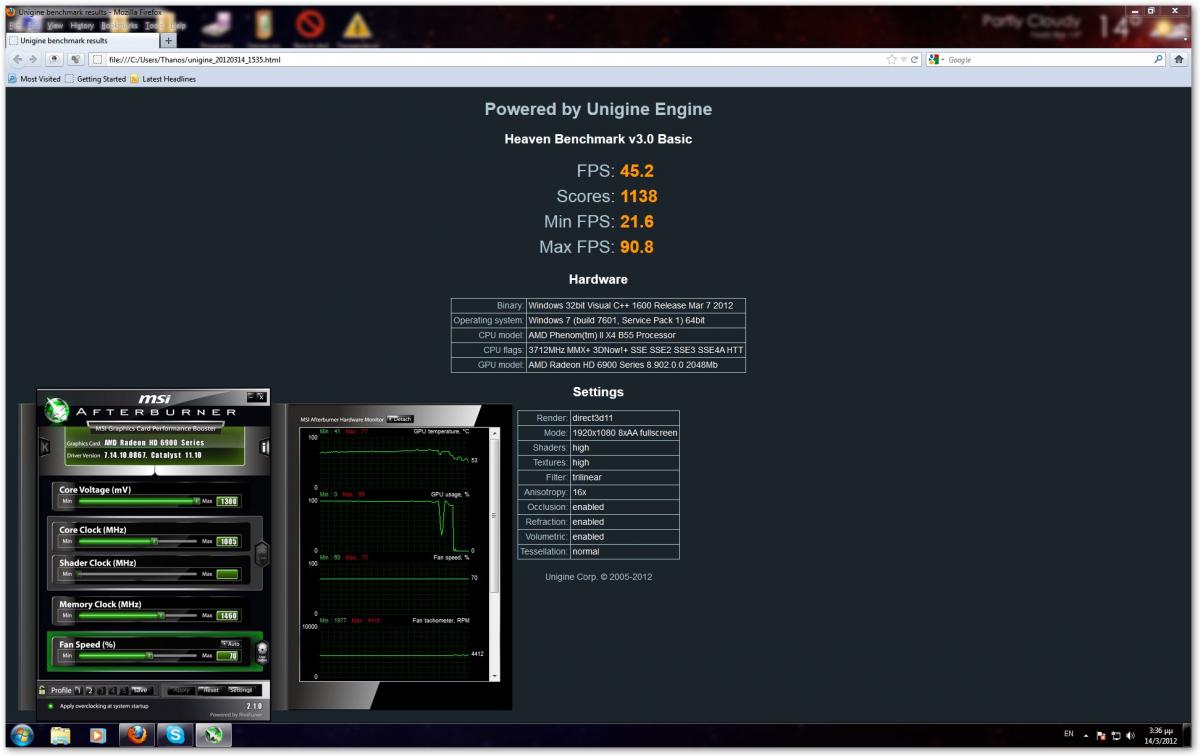Open the Windows Start orb
Image resolution: width=1200 pixels, height=756 pixels.
pyautogui.click(x=21, y=736)
